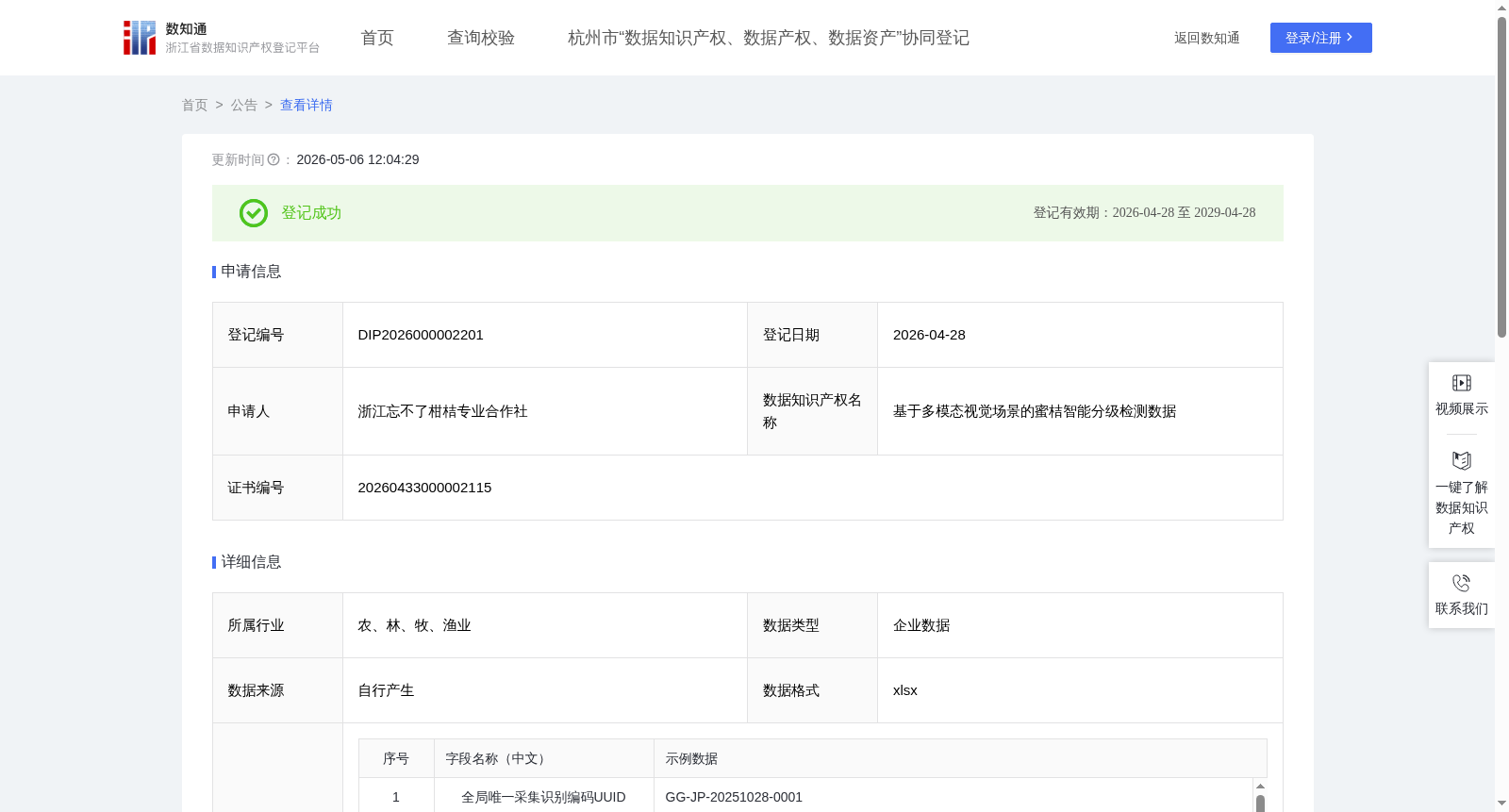Viewport: 1509px width, 812px height.
Task: Open the 视频展示 video icon
Action: (x=1462, y=383)
